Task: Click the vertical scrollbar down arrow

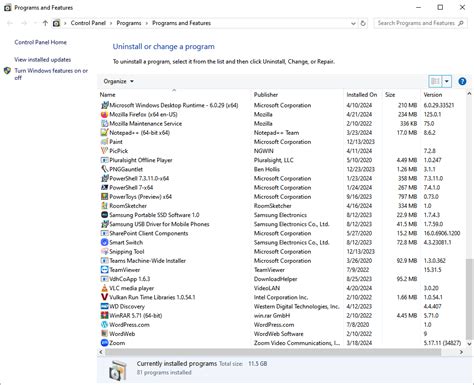Action: pos(469,343)
